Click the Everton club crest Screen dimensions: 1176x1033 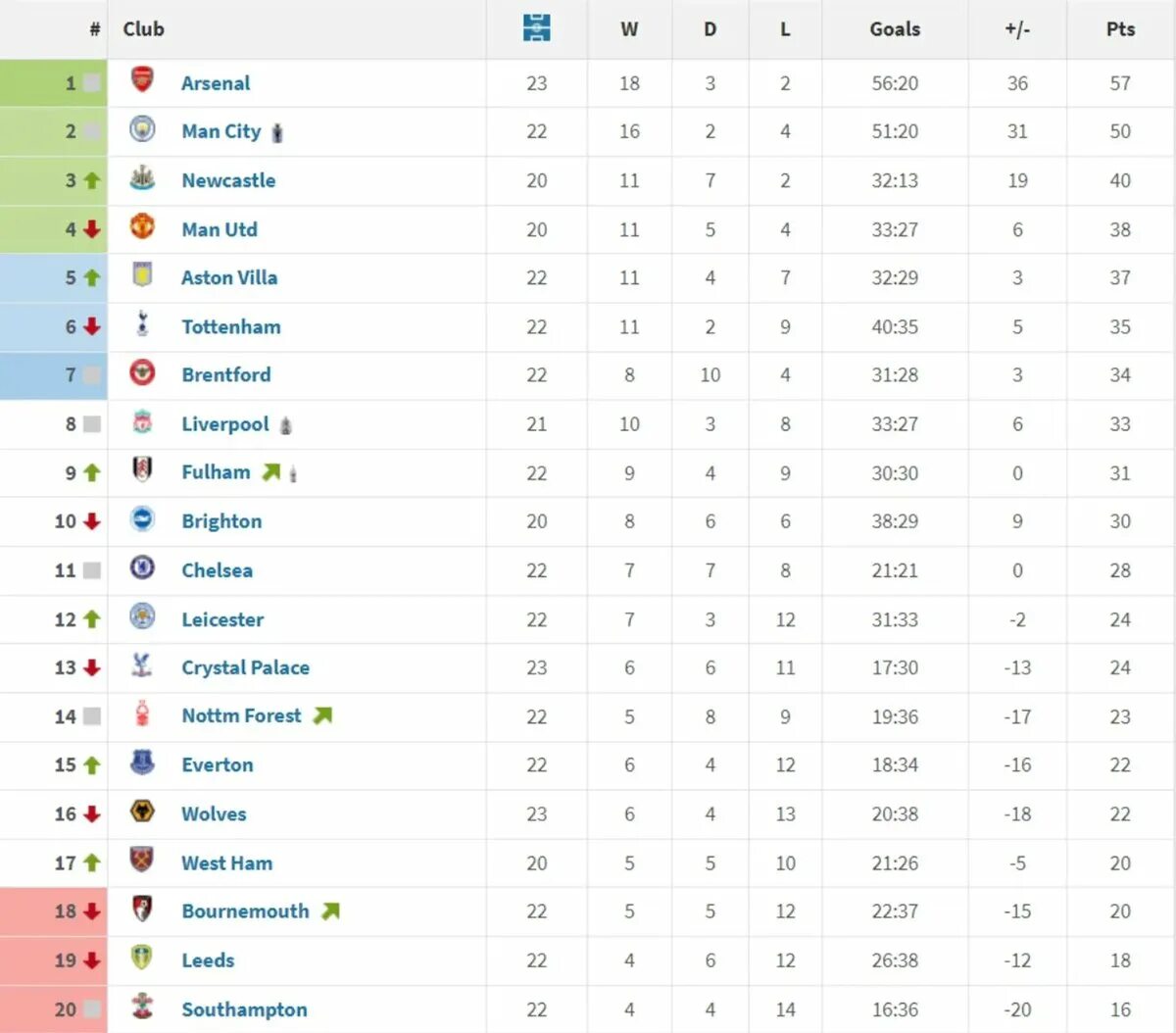tap(142, 762)
